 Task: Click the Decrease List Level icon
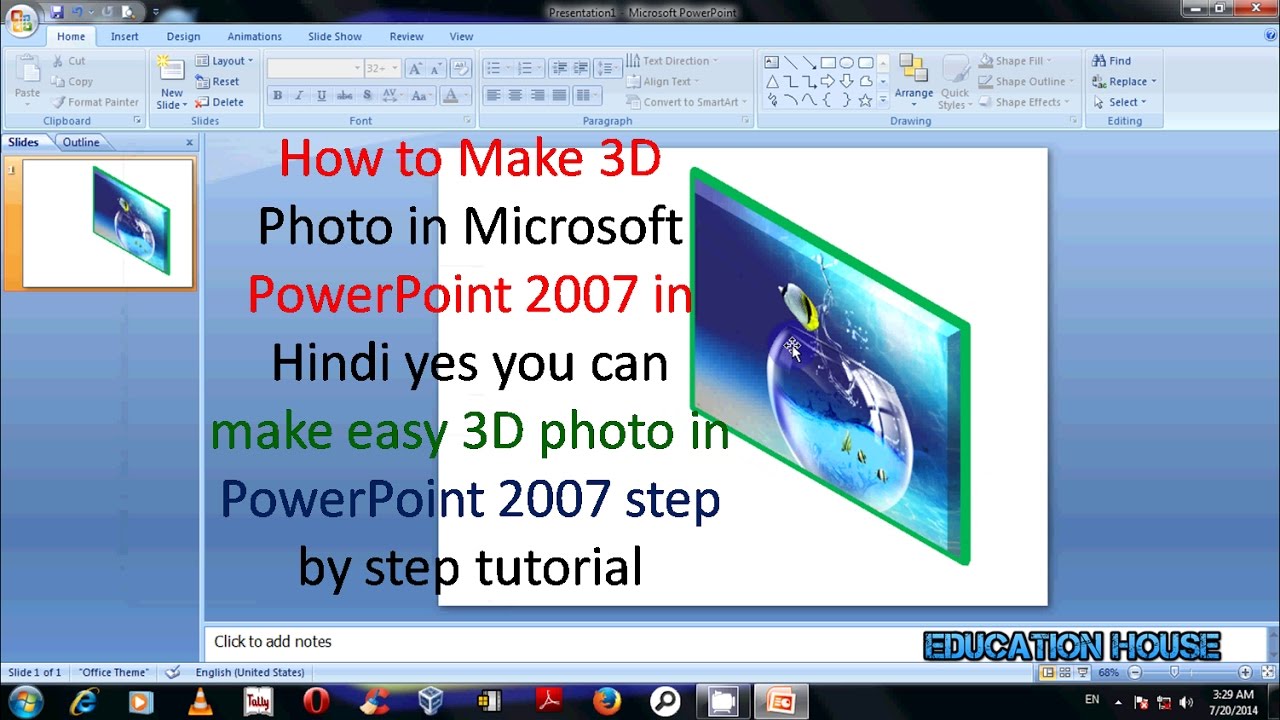pyautogui.click(x=559, y=68)
